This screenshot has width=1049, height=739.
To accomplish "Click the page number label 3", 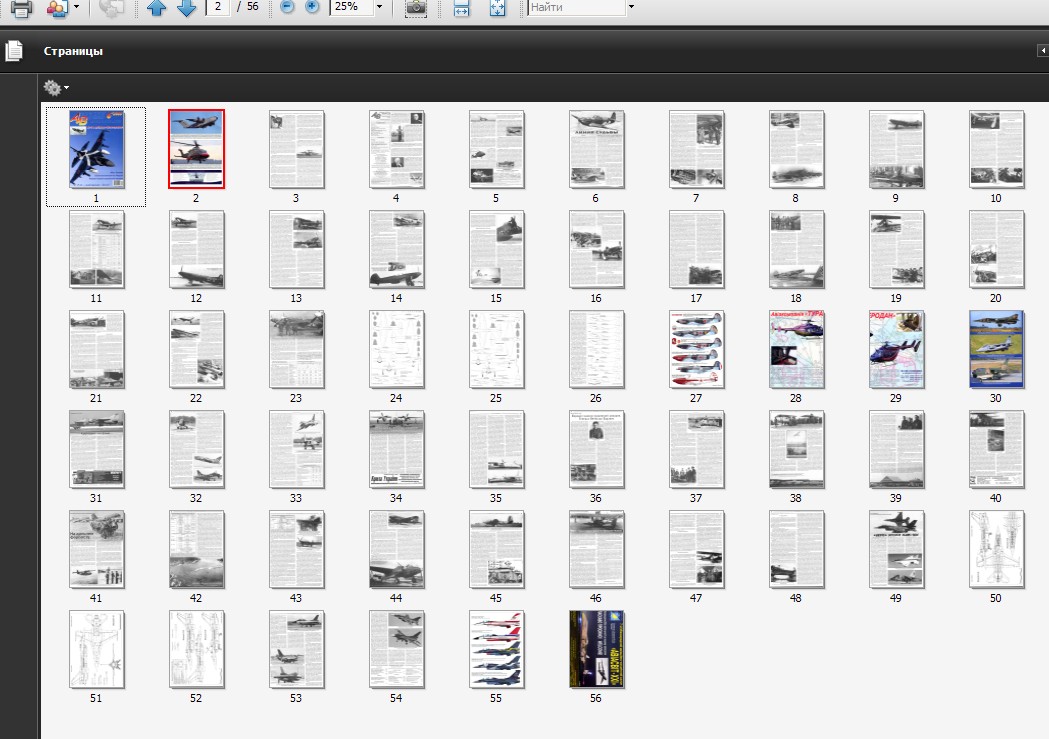I will pyautogui.click(x=296, y=198).
